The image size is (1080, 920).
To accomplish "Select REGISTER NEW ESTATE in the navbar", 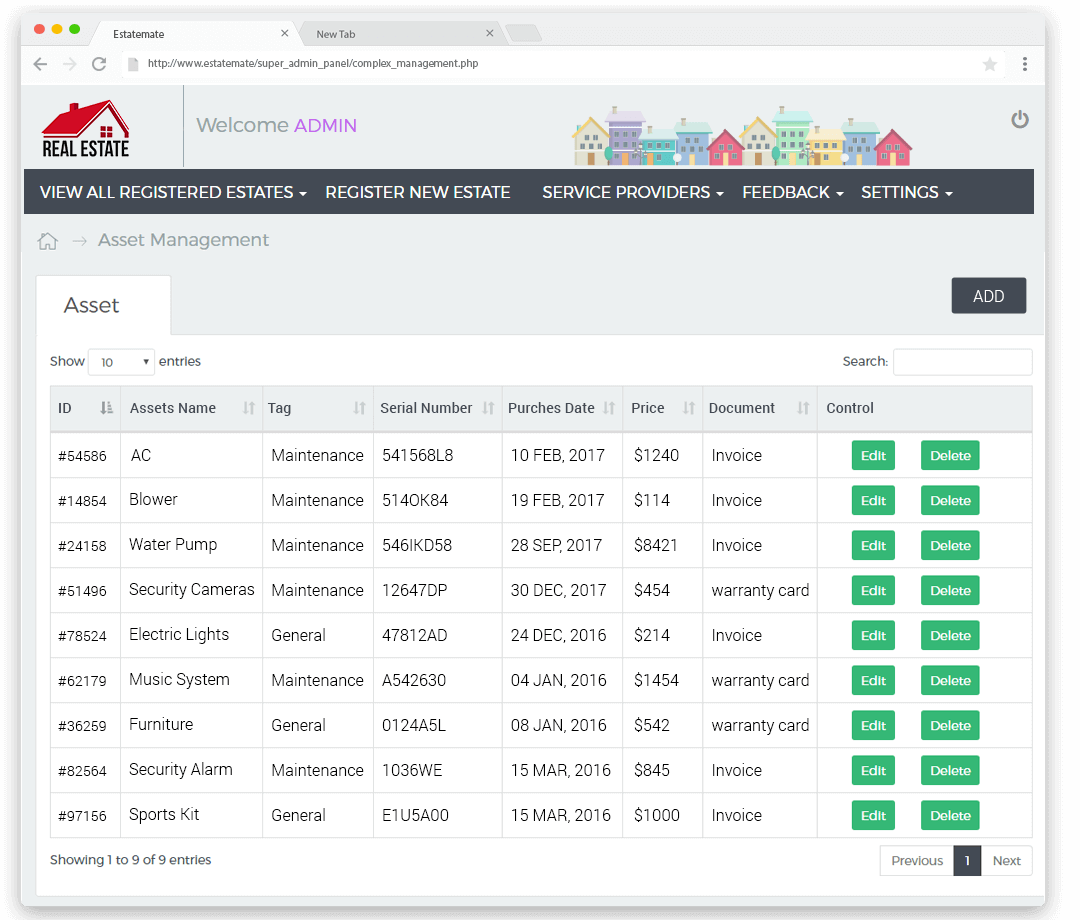I will [418, 191].
